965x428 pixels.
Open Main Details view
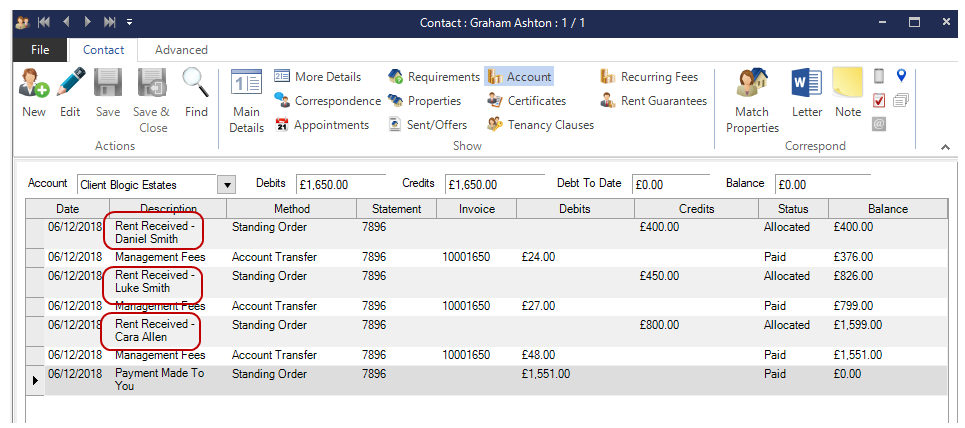pyautogui.click(x=246, y=101)
